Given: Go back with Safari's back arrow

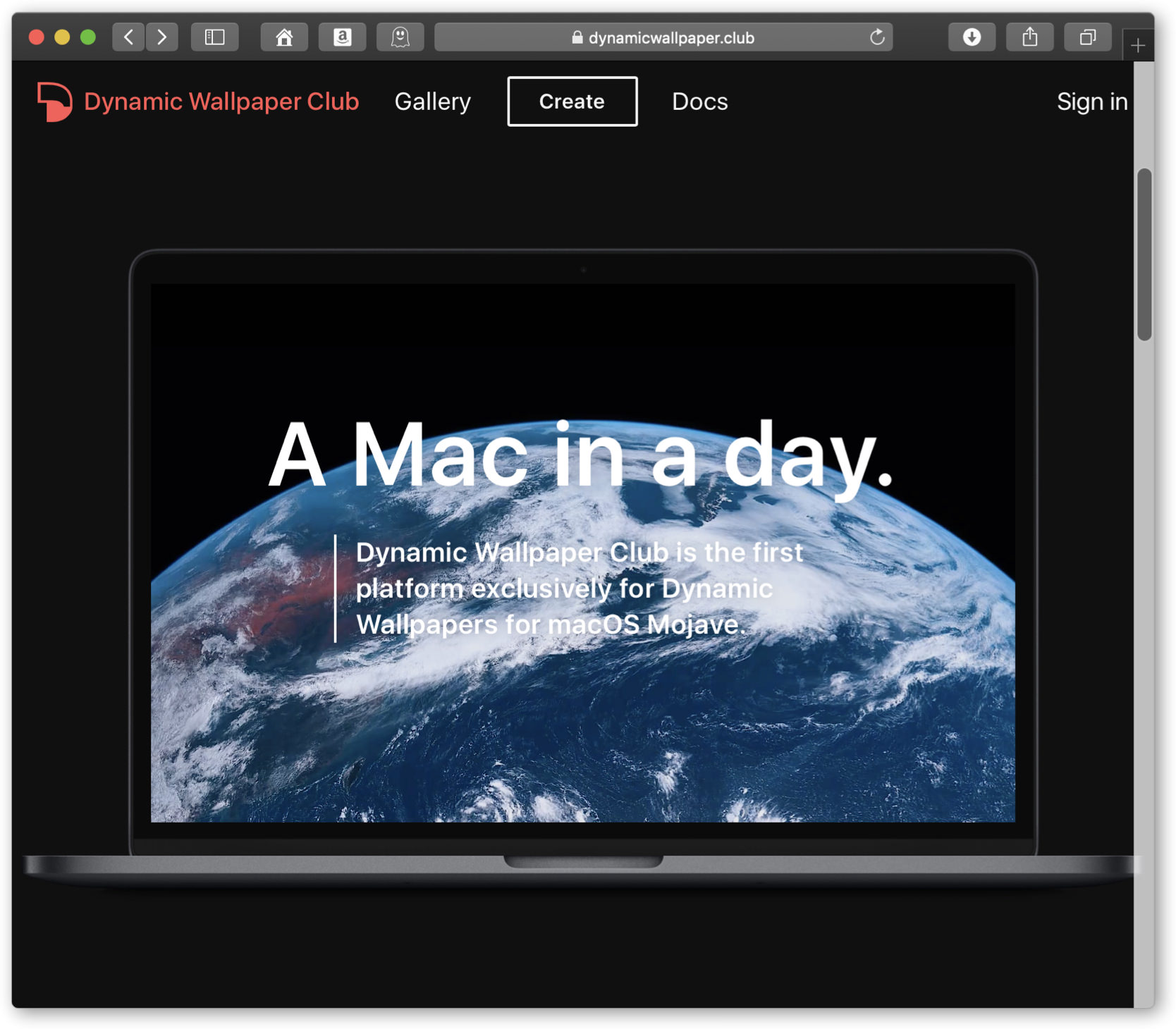Looking at the screenshot, I should click(128, 37).
